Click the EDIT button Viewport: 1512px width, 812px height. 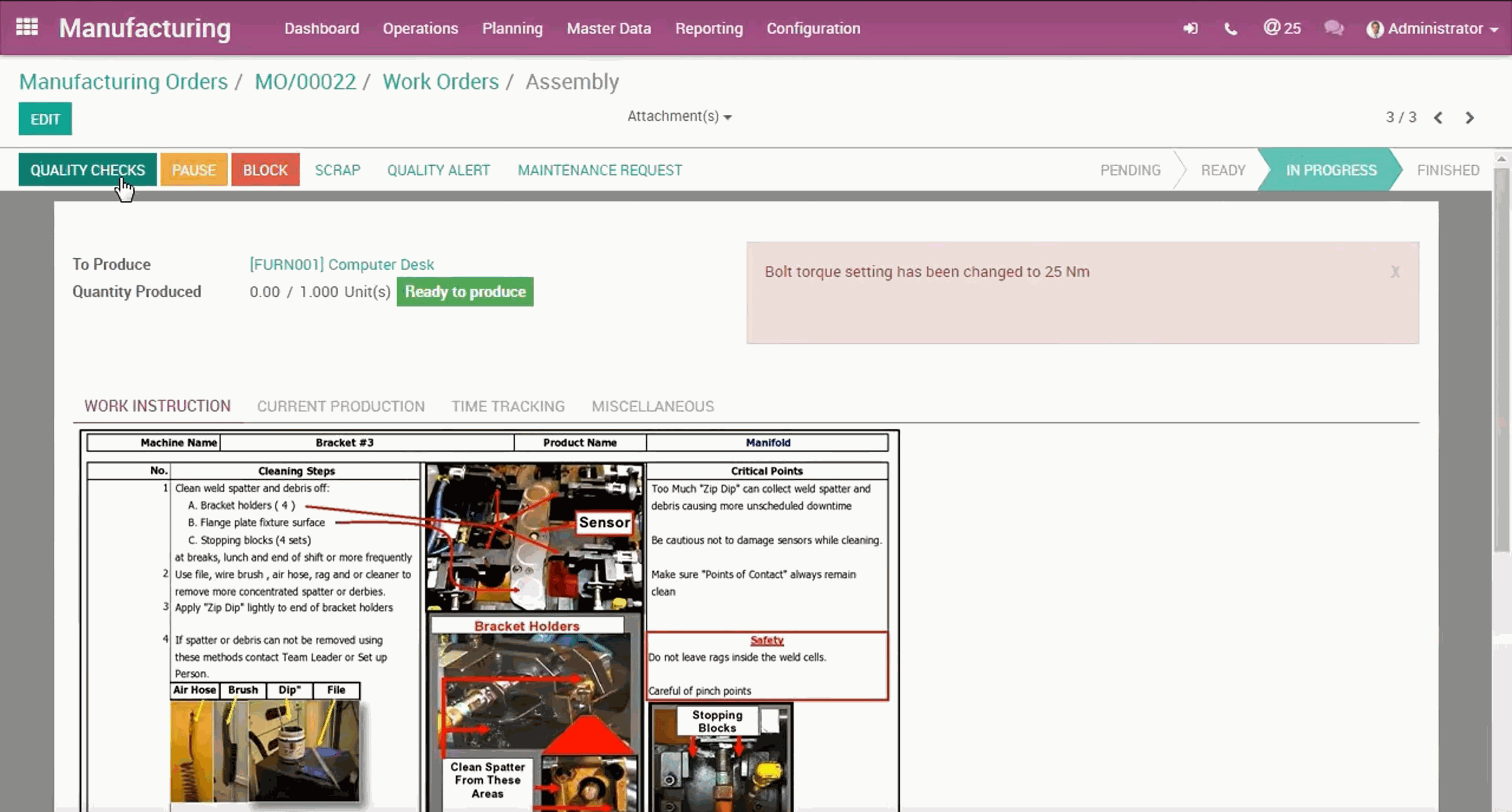pos(45,119)
